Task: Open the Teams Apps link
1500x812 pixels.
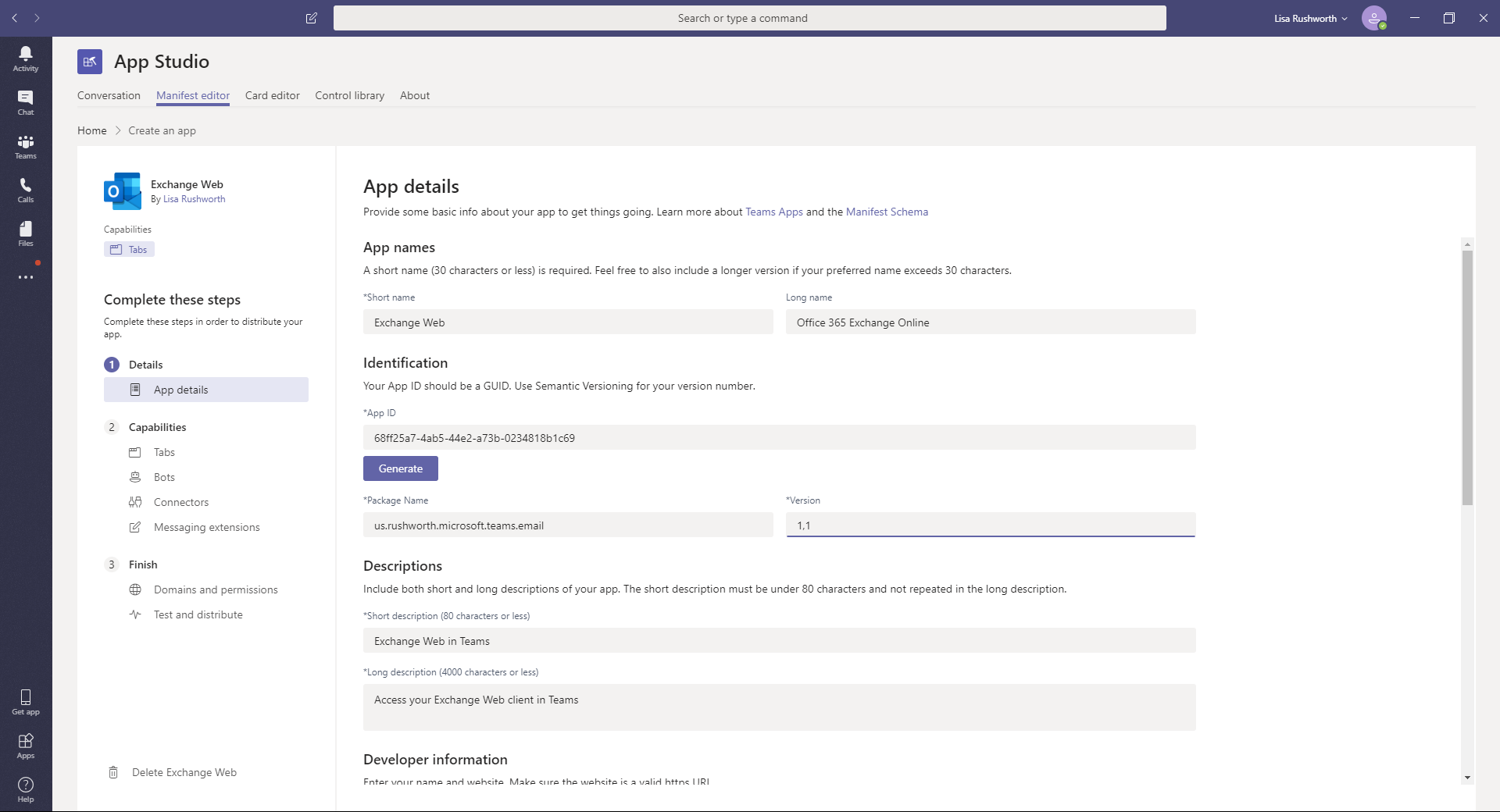Action: click(x=774, y=212)
